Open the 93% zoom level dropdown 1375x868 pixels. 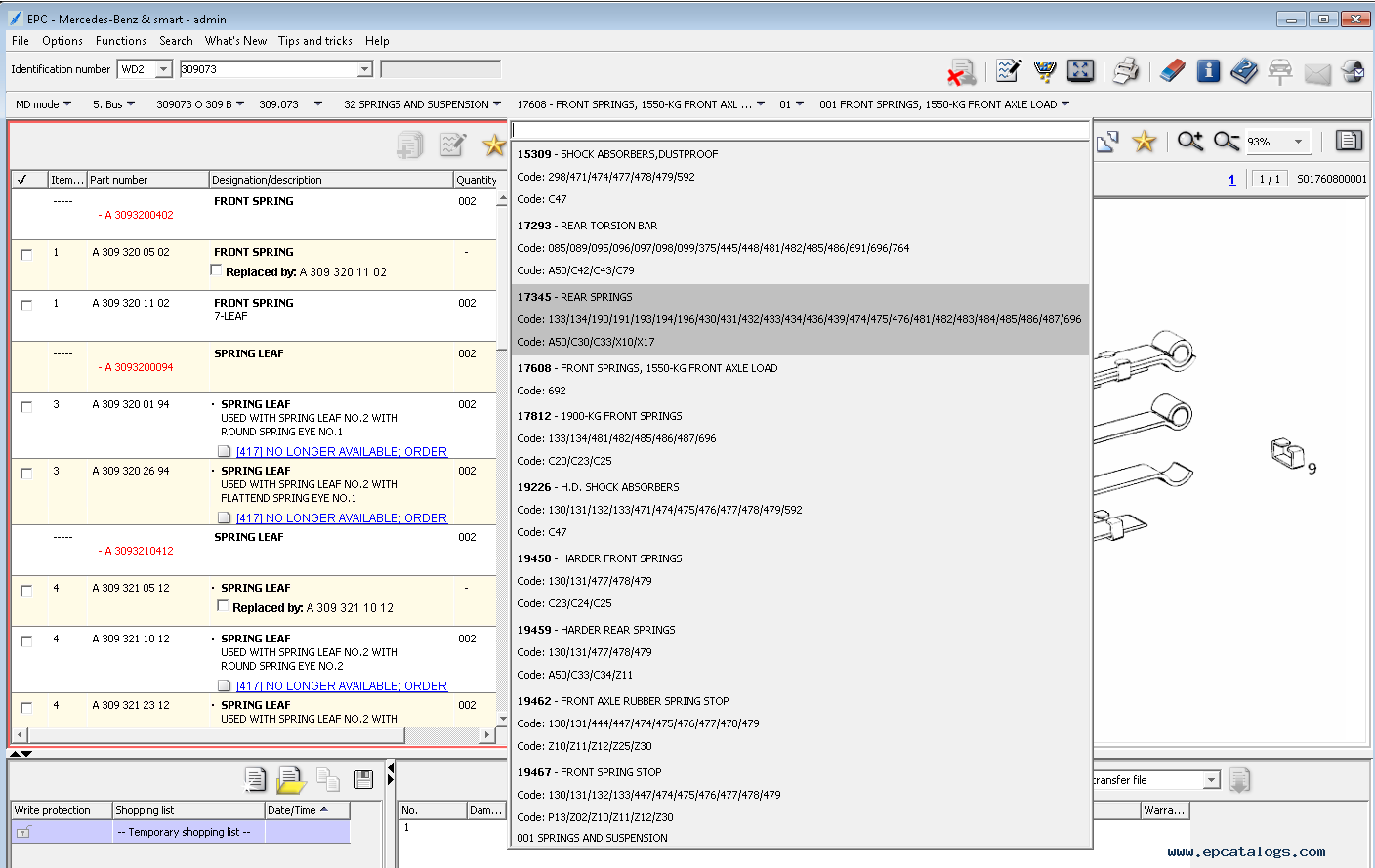[1298, 142]
